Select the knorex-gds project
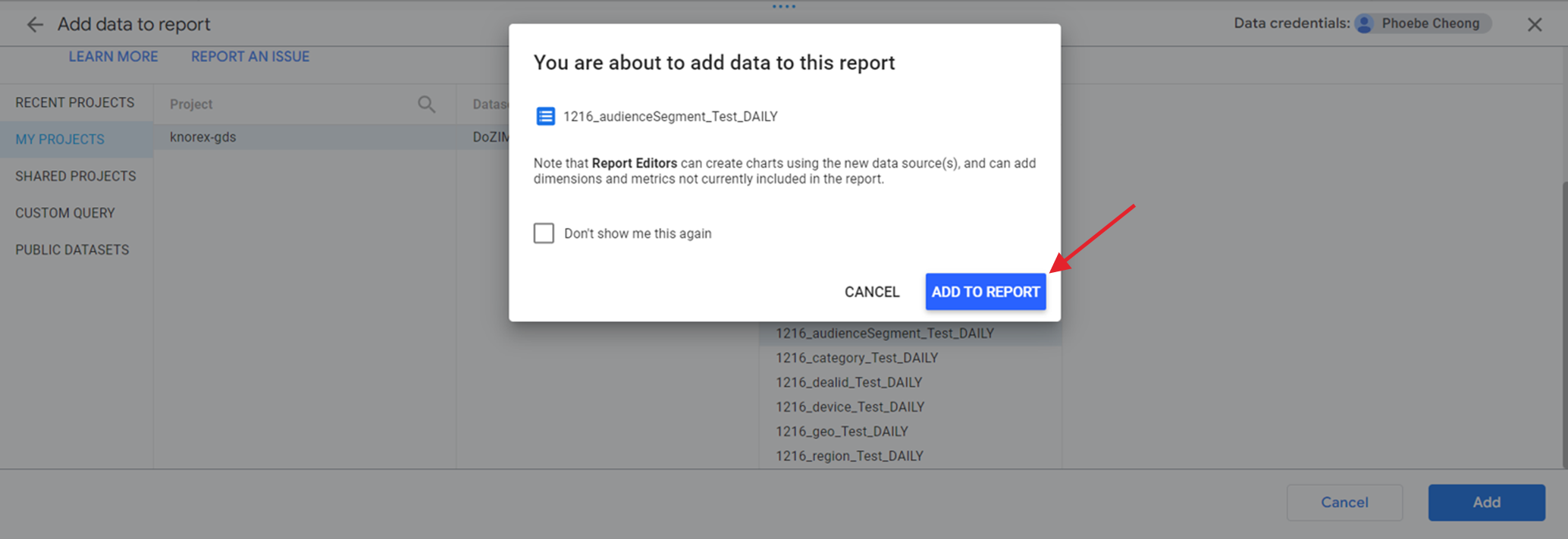Viewport: 1568px width, 539px height. (202, 137)
